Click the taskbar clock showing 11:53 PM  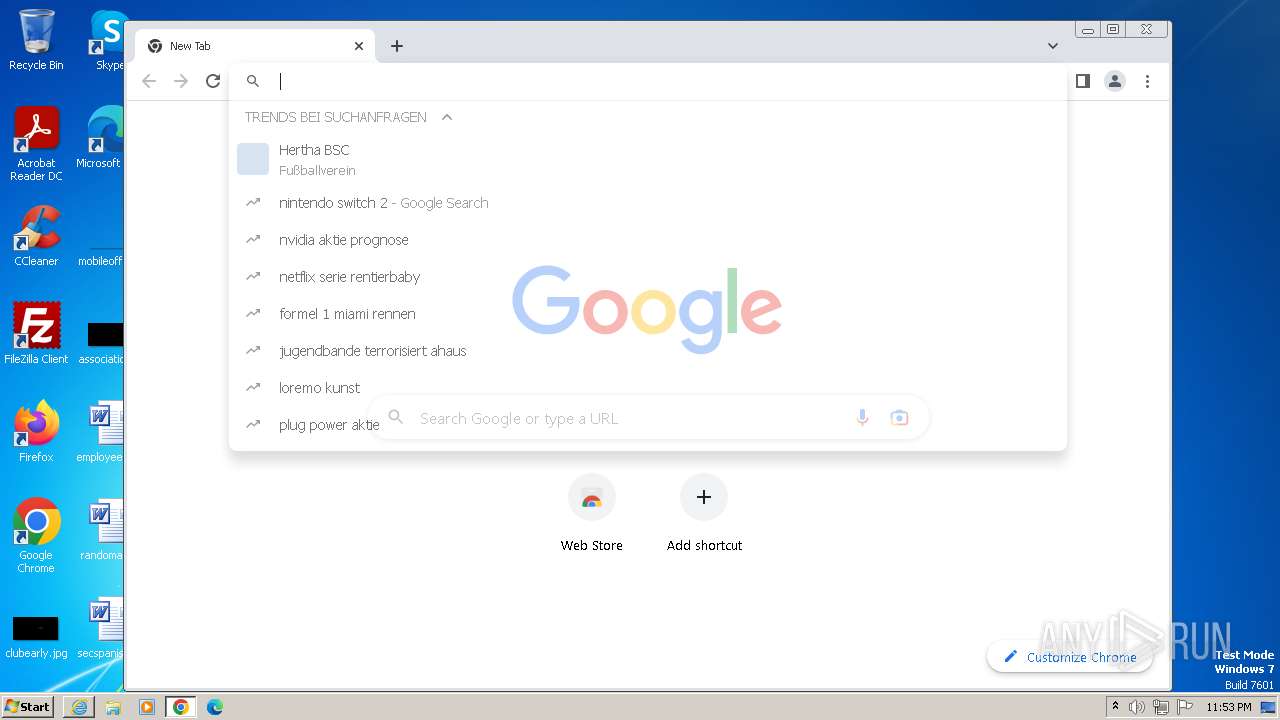coord(1229,707)
